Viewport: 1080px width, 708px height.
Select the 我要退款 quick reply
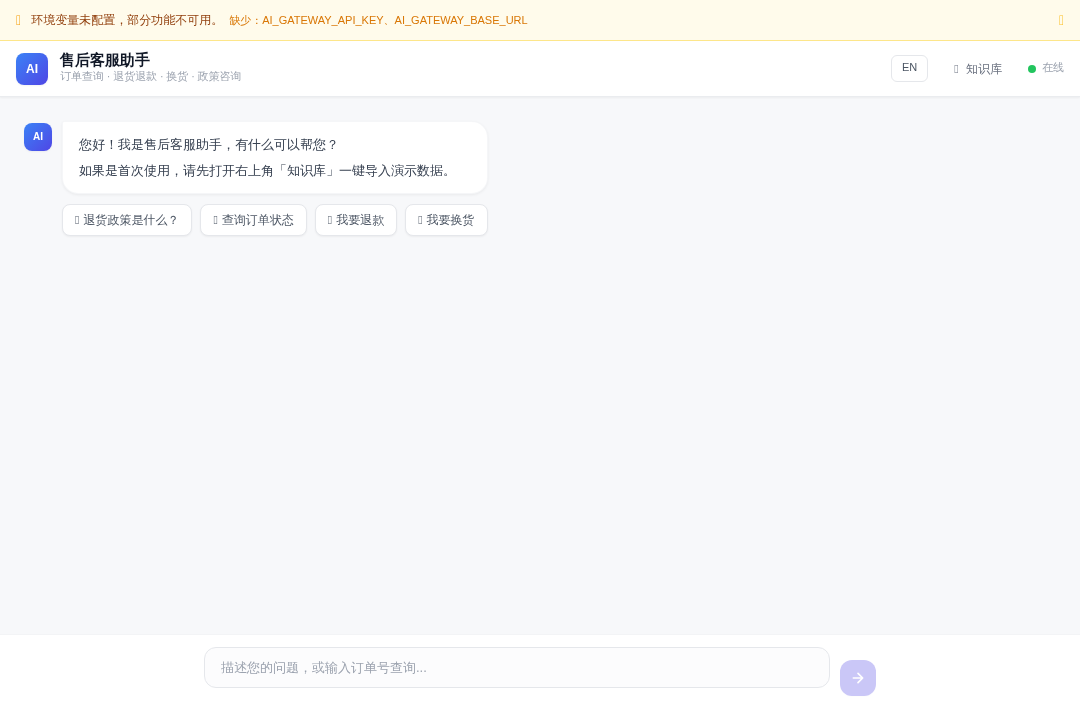coord(356,220)
